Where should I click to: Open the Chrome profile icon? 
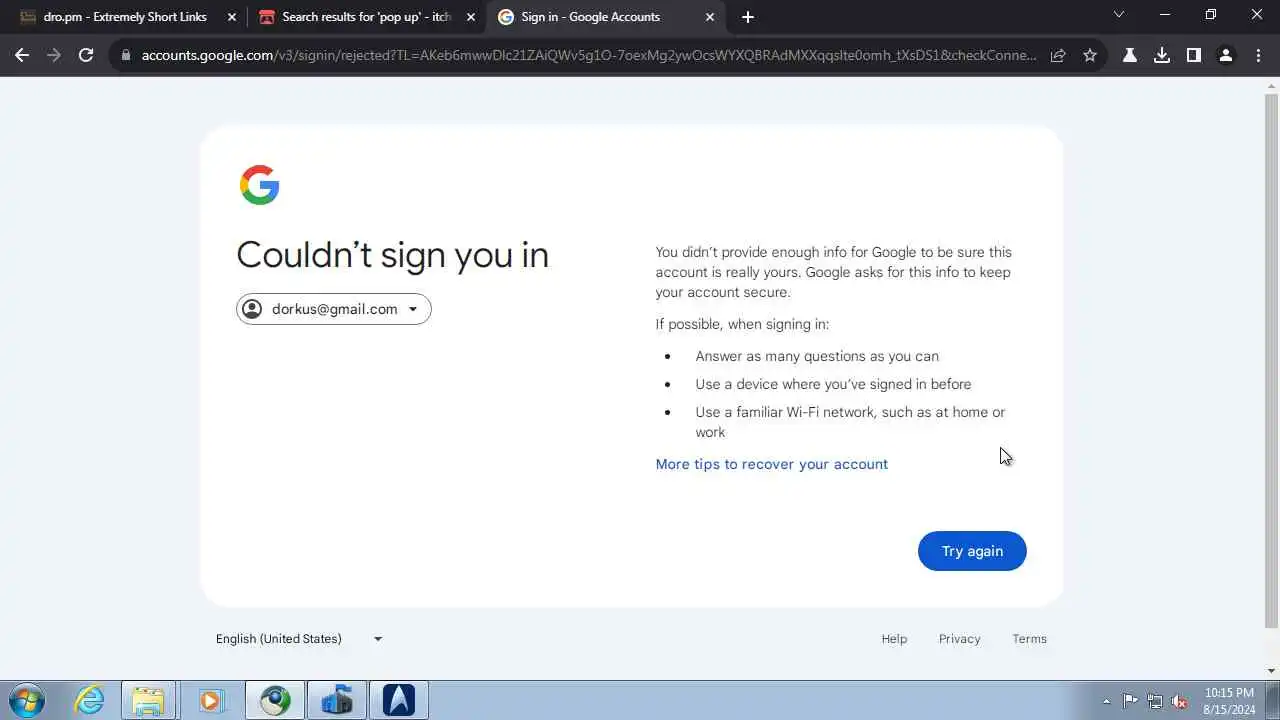tap(1226, 55)
